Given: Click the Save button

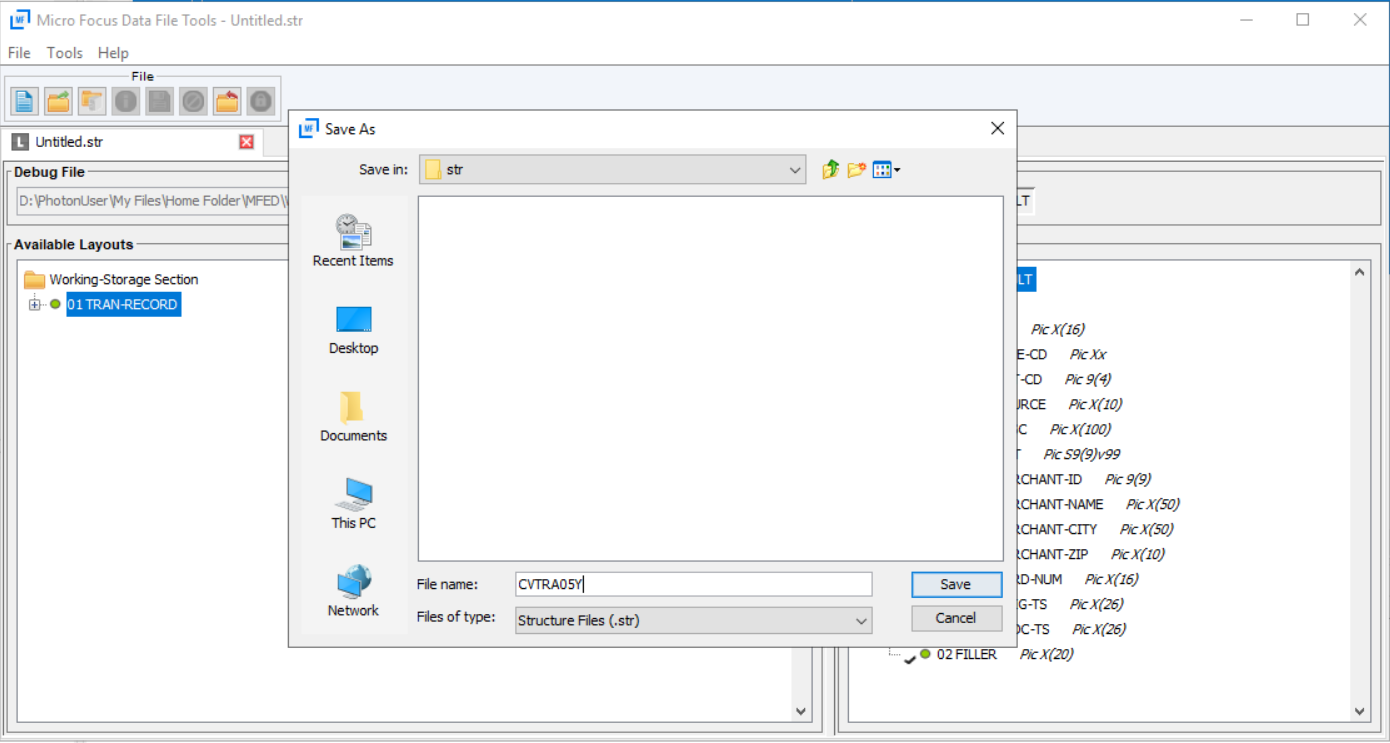Looking at the screenshot, I should click(955, 584).
